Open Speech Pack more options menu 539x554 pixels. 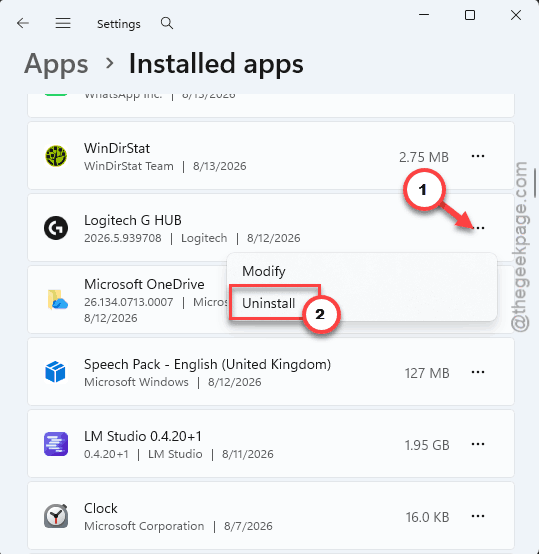[x=478, y=372]
